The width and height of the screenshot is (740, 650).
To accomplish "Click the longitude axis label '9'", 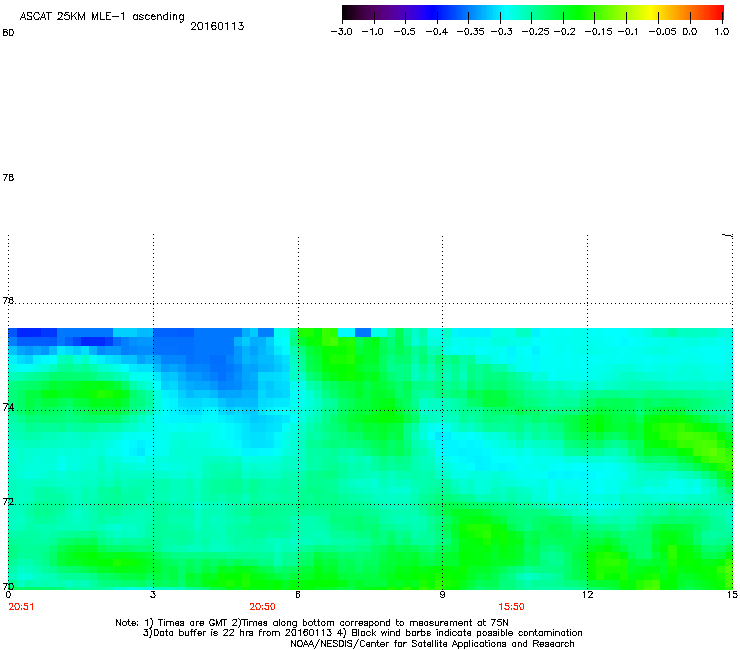I will (x=442, y=595).
